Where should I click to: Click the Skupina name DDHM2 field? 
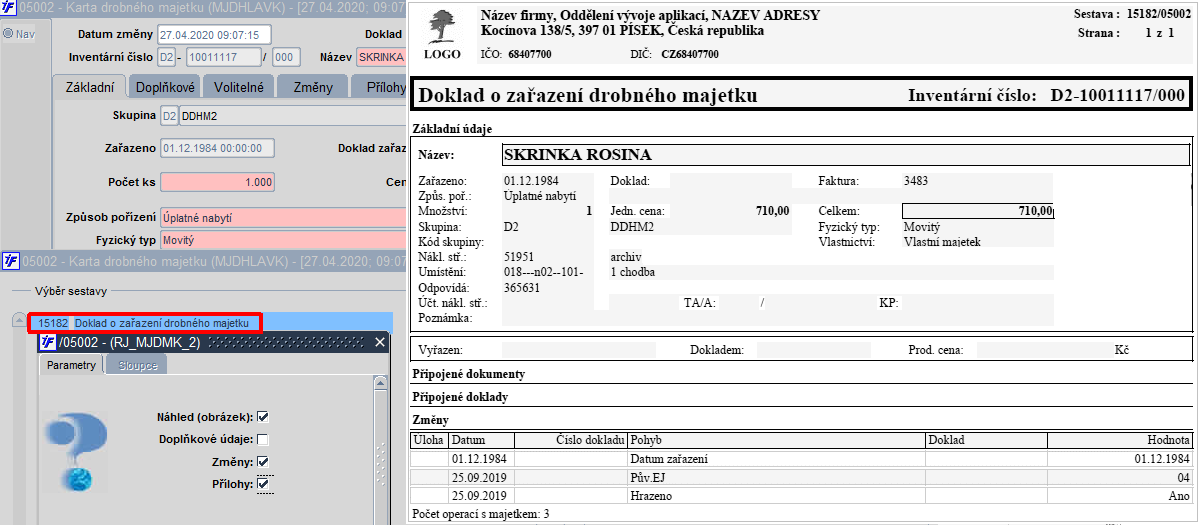[292, 116]
